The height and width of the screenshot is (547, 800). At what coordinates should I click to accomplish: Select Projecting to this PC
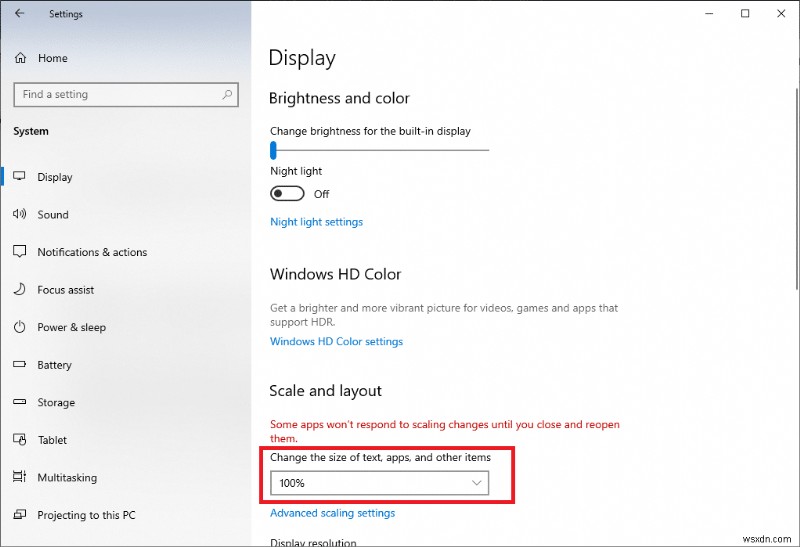click(x=86, y=515)
